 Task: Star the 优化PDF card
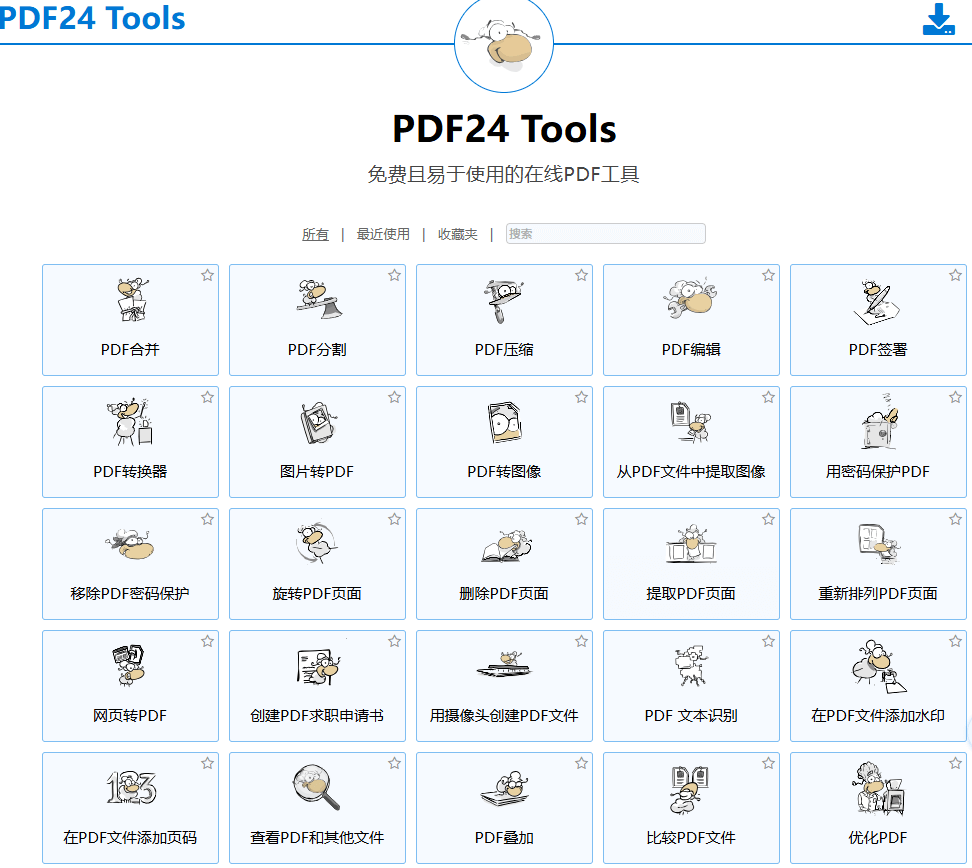pos(955,764)
